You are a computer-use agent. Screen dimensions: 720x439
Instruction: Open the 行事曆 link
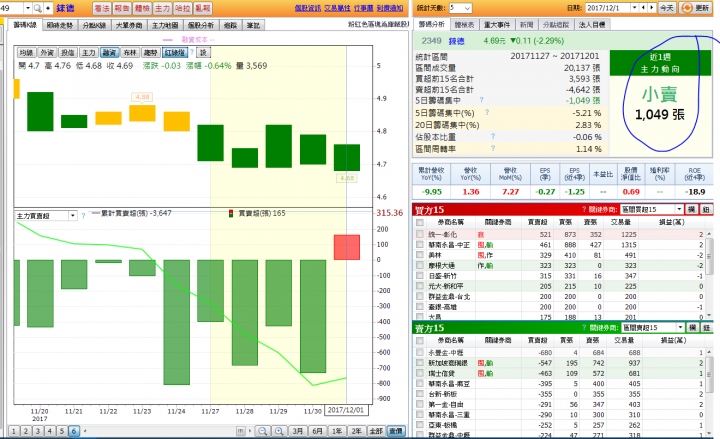(364, 8)
